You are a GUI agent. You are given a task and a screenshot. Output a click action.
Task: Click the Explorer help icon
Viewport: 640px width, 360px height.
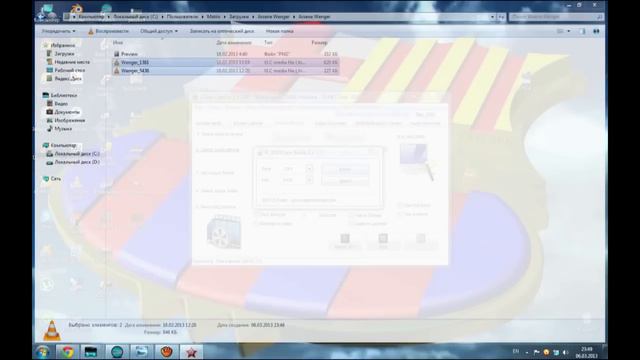(596, 31)
